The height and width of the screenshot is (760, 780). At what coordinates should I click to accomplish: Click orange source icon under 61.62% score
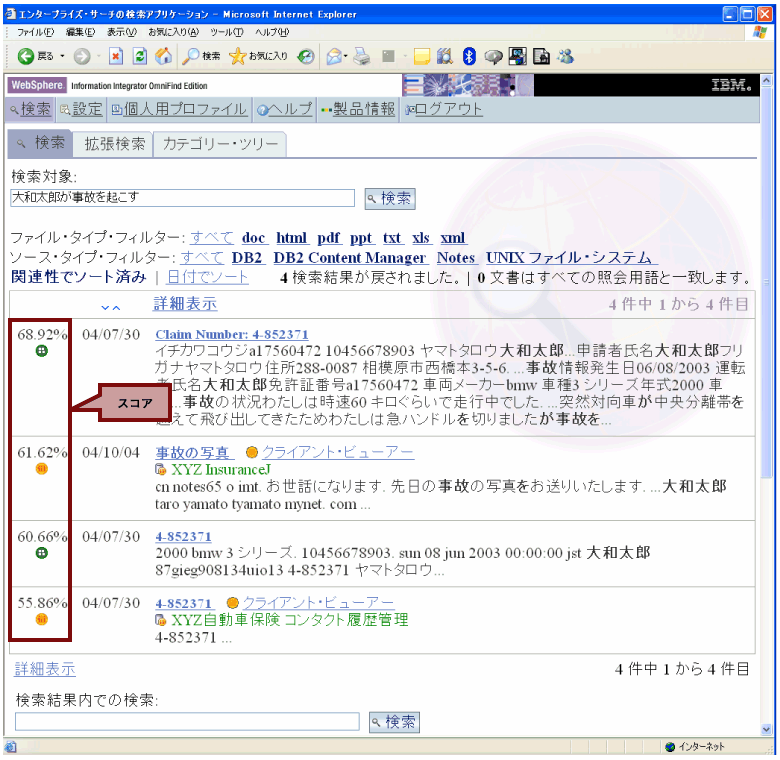coord(42,469)
